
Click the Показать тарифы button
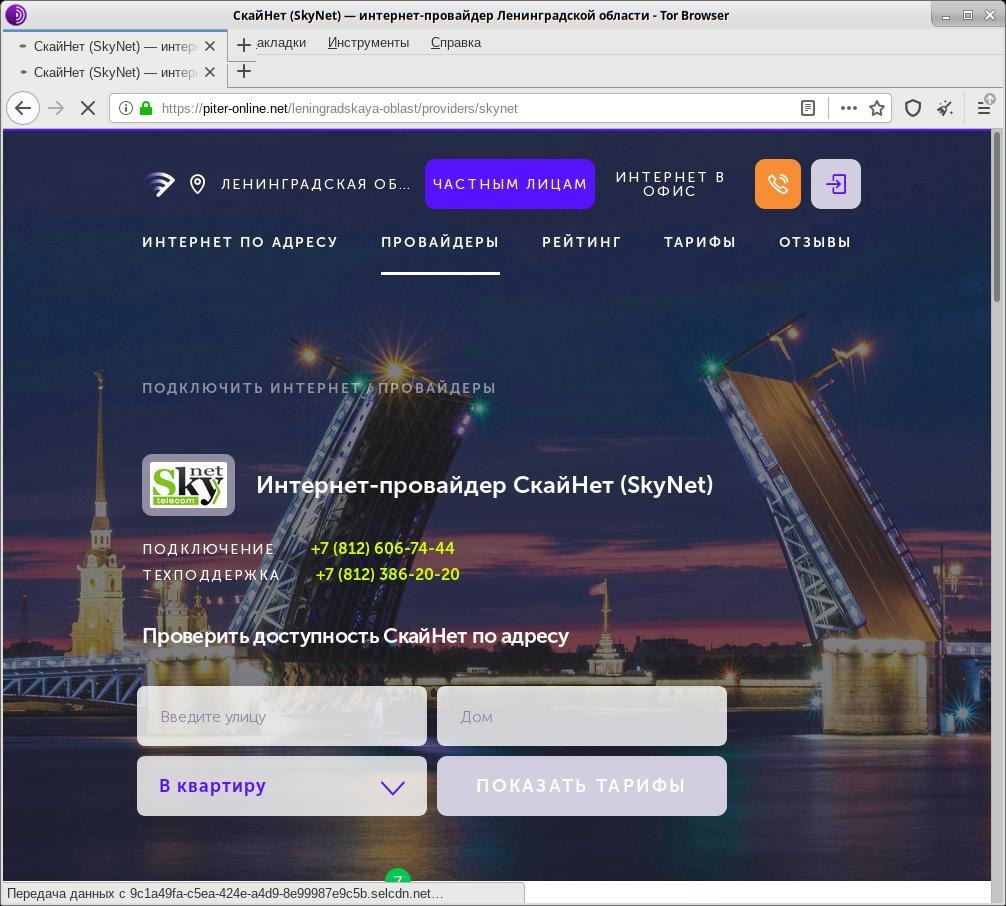click(581, 786)
